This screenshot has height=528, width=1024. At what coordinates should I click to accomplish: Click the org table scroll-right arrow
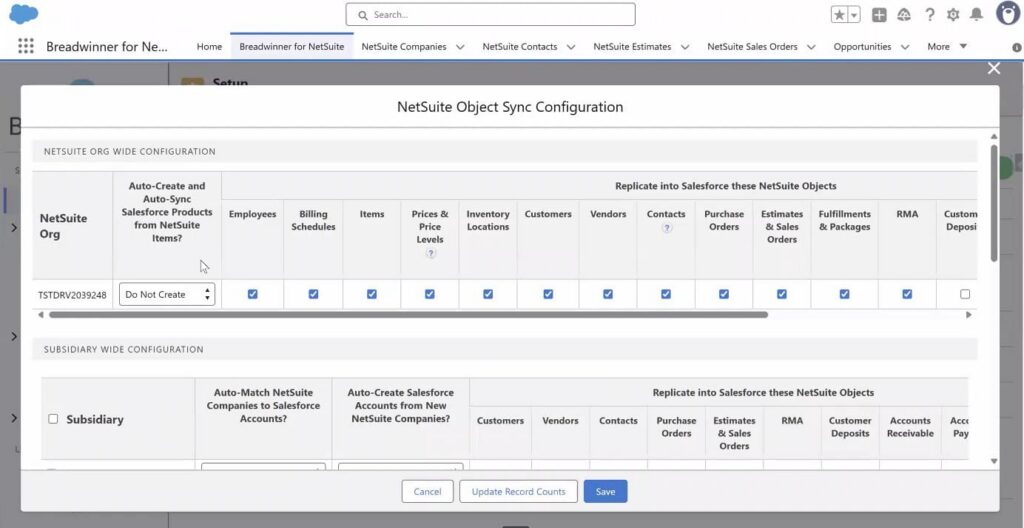(968, 315)
